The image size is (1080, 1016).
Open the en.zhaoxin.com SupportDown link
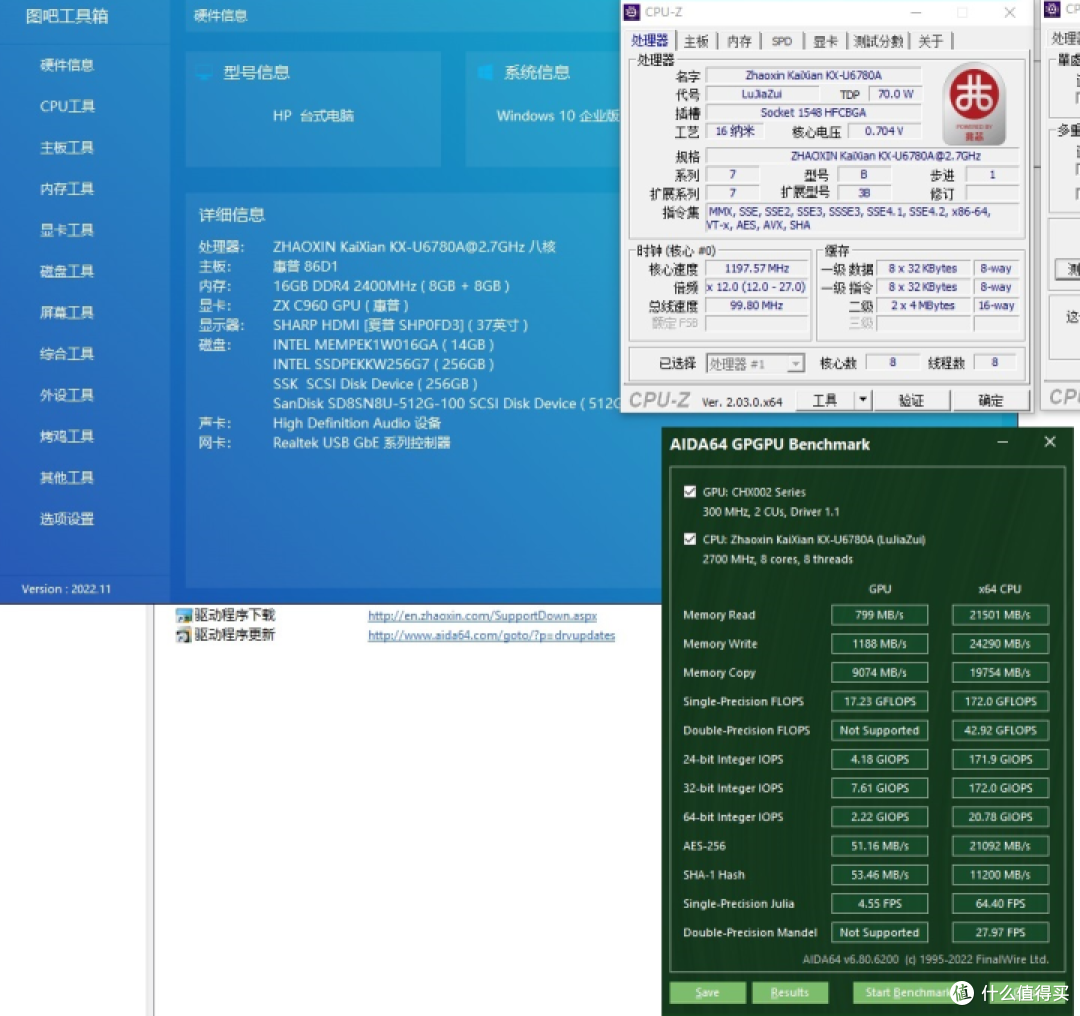pyautogui.click(x=482, y=615)
